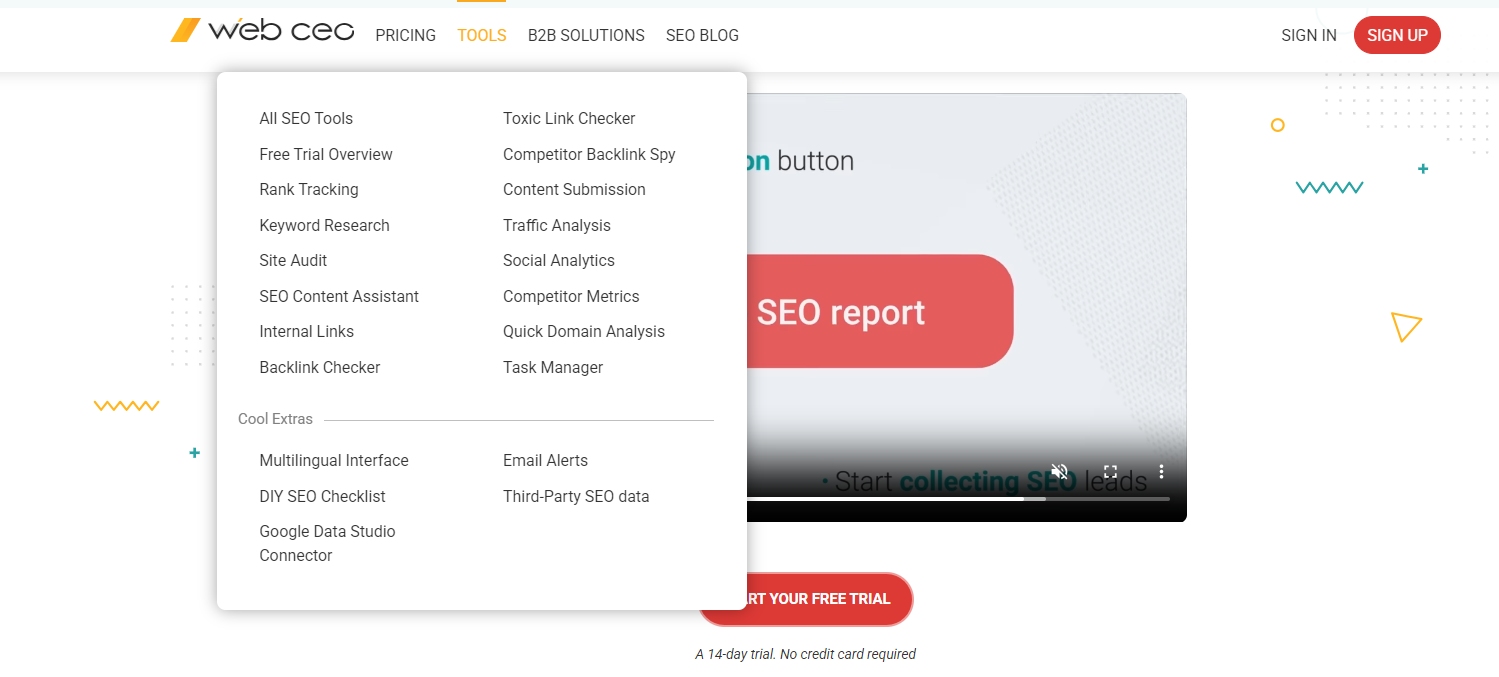The height and width of the screenshot is (677, 1499).
Task: Choose Traffic Analysis
Action: pos(557,226)
